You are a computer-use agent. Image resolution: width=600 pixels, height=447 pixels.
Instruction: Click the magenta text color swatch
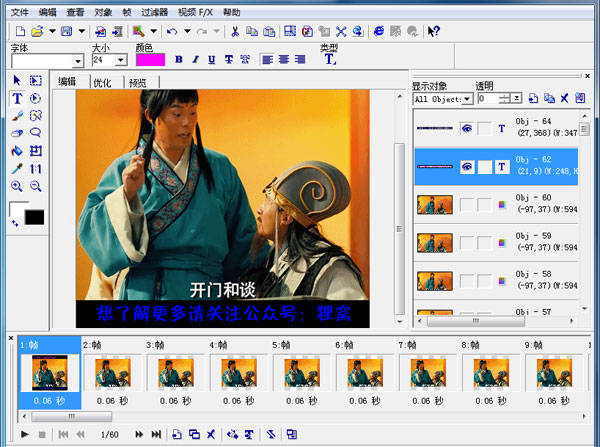click(x=150, y=60)
